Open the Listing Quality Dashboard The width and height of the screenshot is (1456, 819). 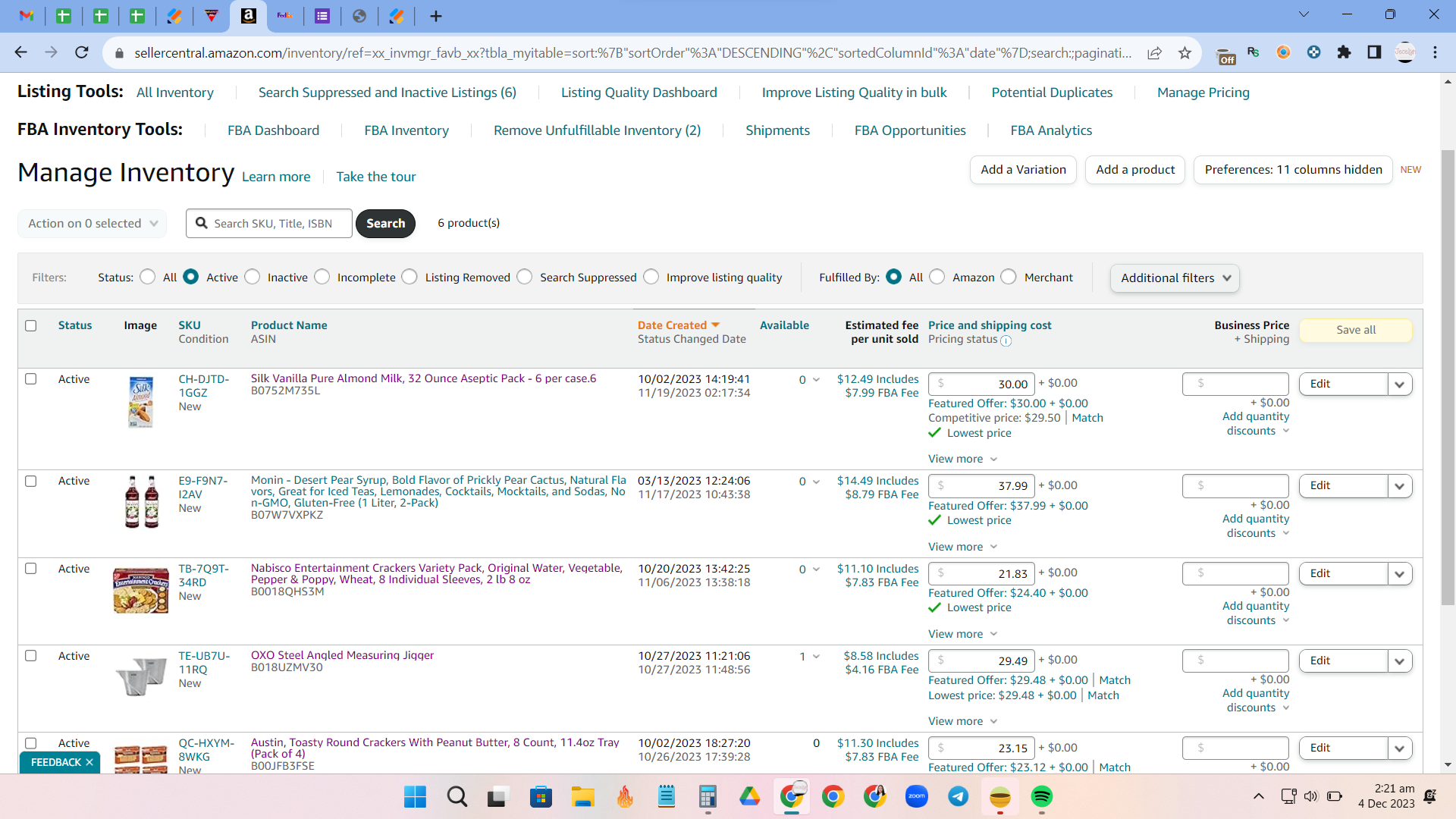pyautogui.click(x=639, y=93)
